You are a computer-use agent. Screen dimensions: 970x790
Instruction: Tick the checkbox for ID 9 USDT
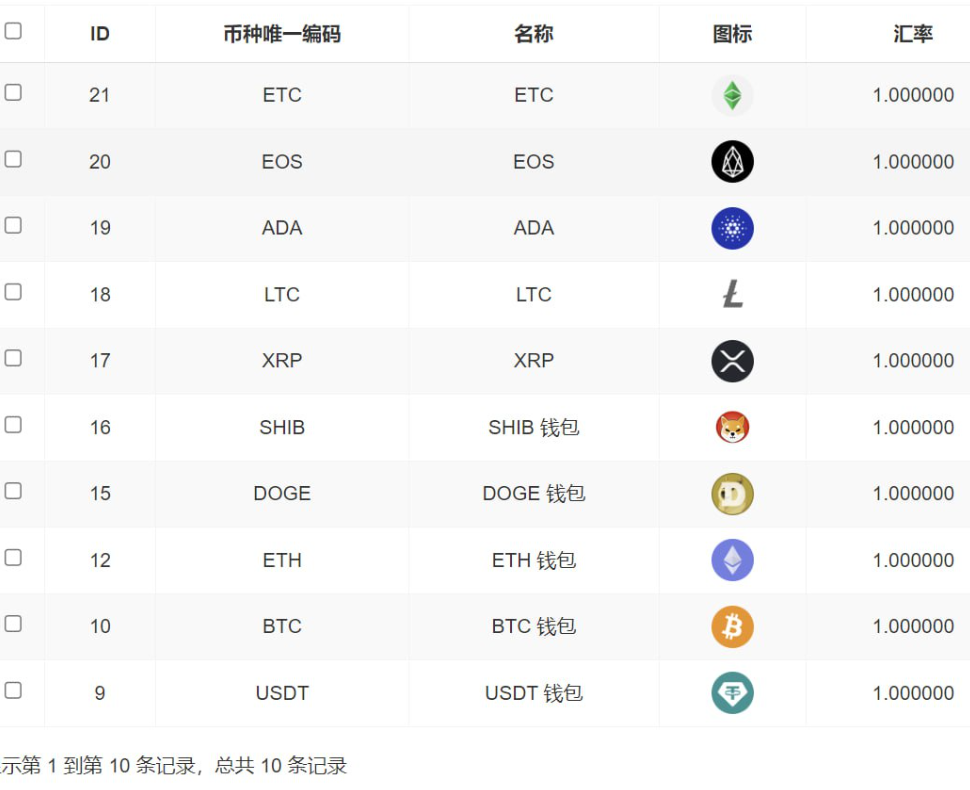pos(13,690)
